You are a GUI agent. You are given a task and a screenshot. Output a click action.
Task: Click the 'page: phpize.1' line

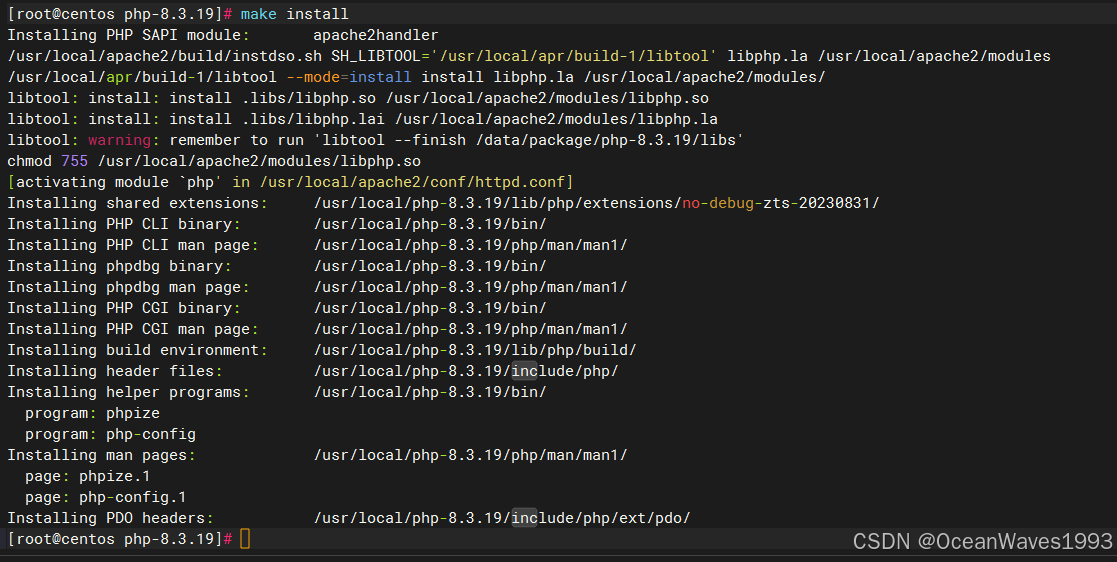click(x=88, y=476)
